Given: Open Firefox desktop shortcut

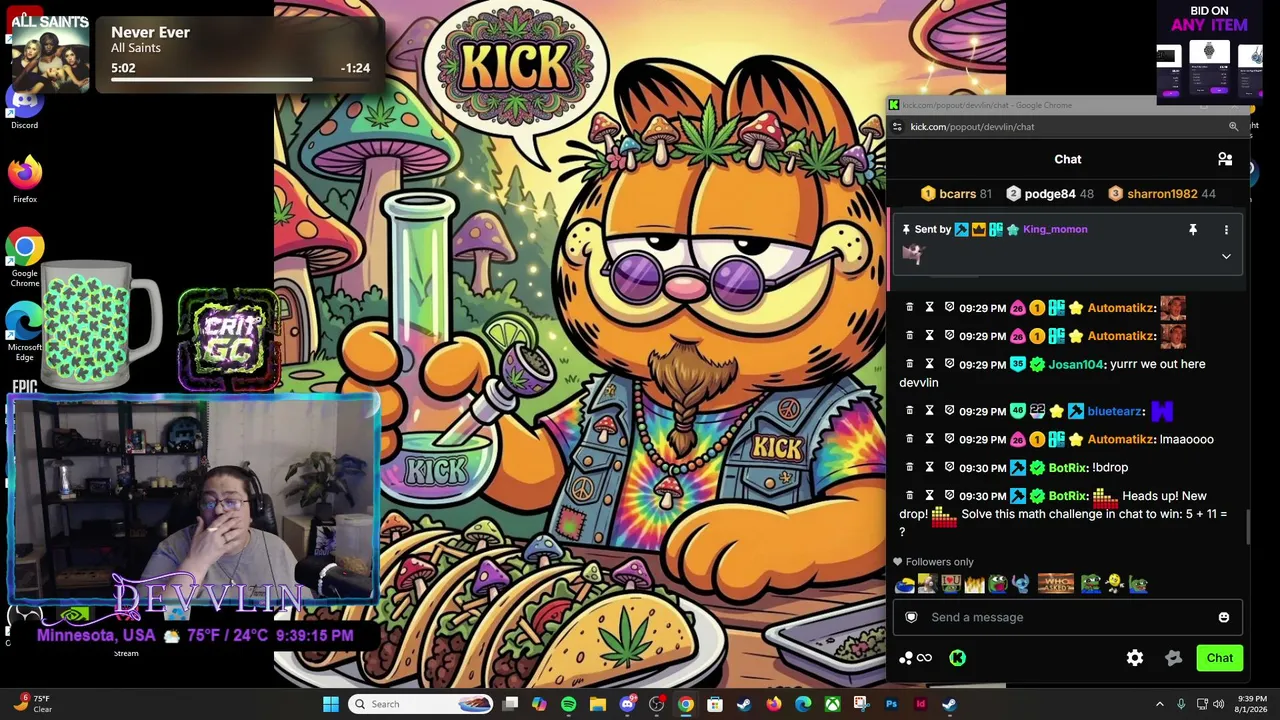Looking at the screenshot, I should (25, 179).
